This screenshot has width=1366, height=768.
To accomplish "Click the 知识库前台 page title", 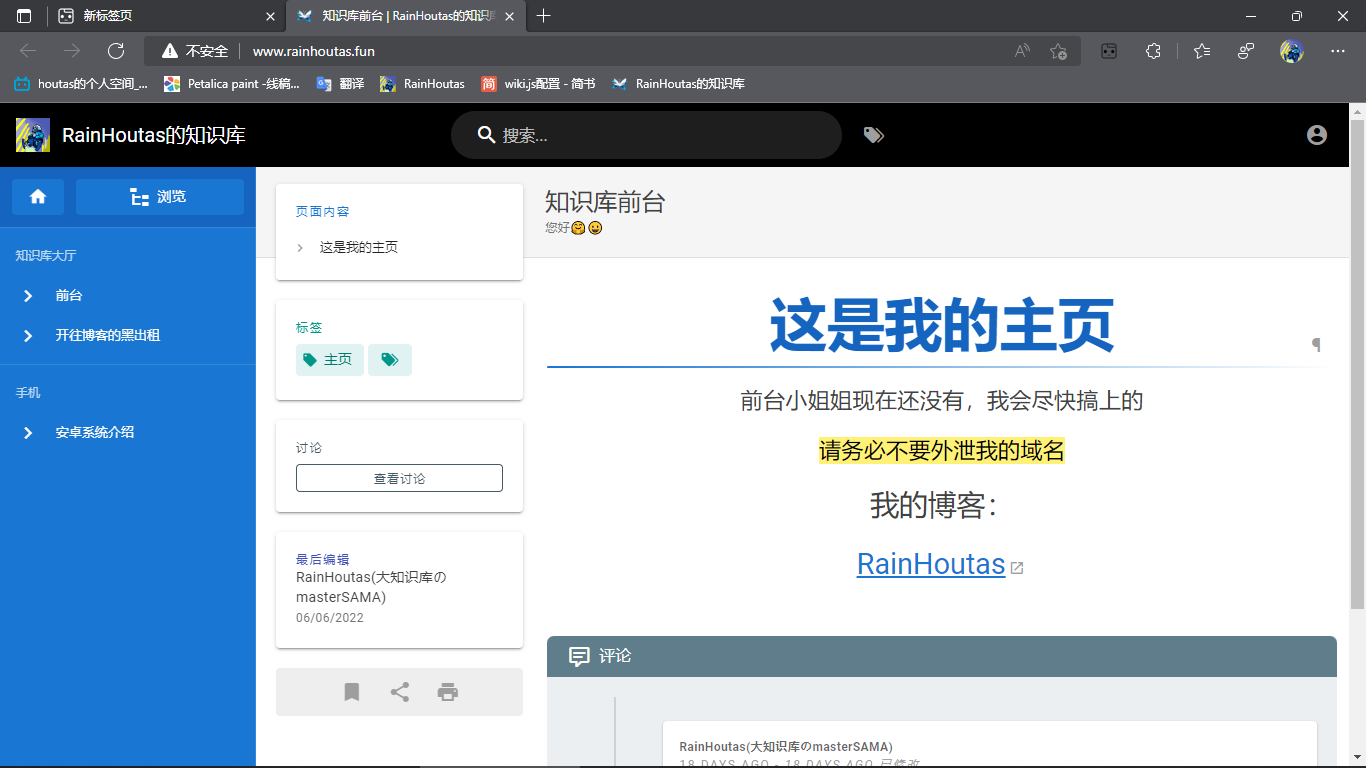I will click(x=605, y=202).
